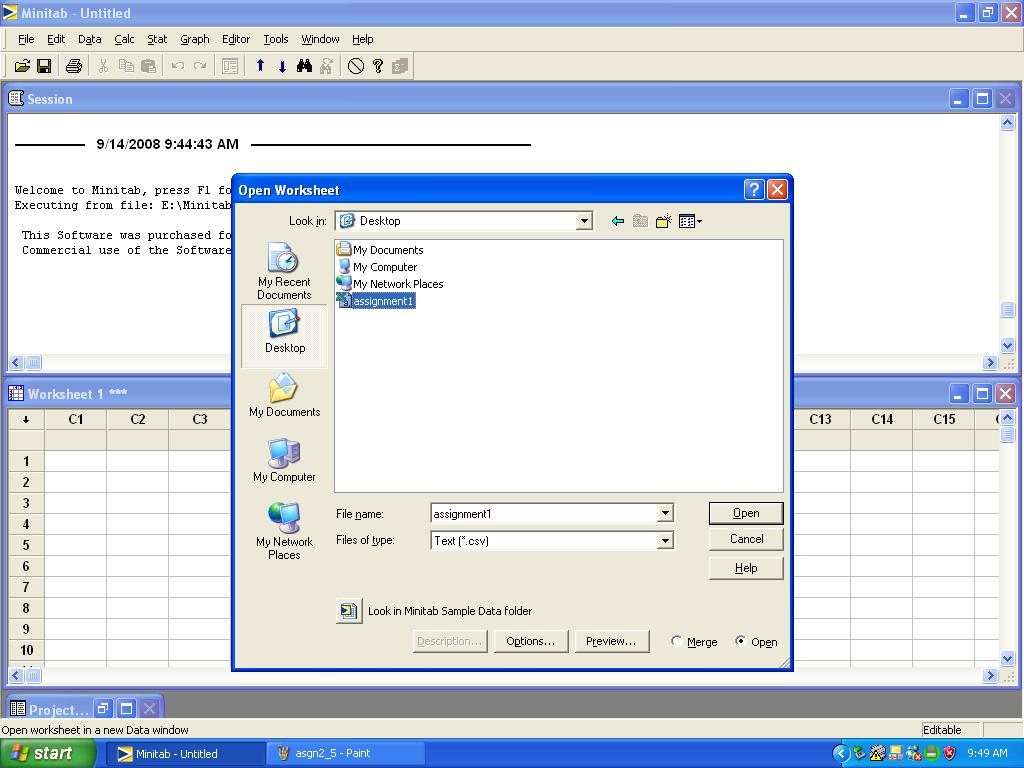Go back using the dialog's back arrow

coord(618,221)
